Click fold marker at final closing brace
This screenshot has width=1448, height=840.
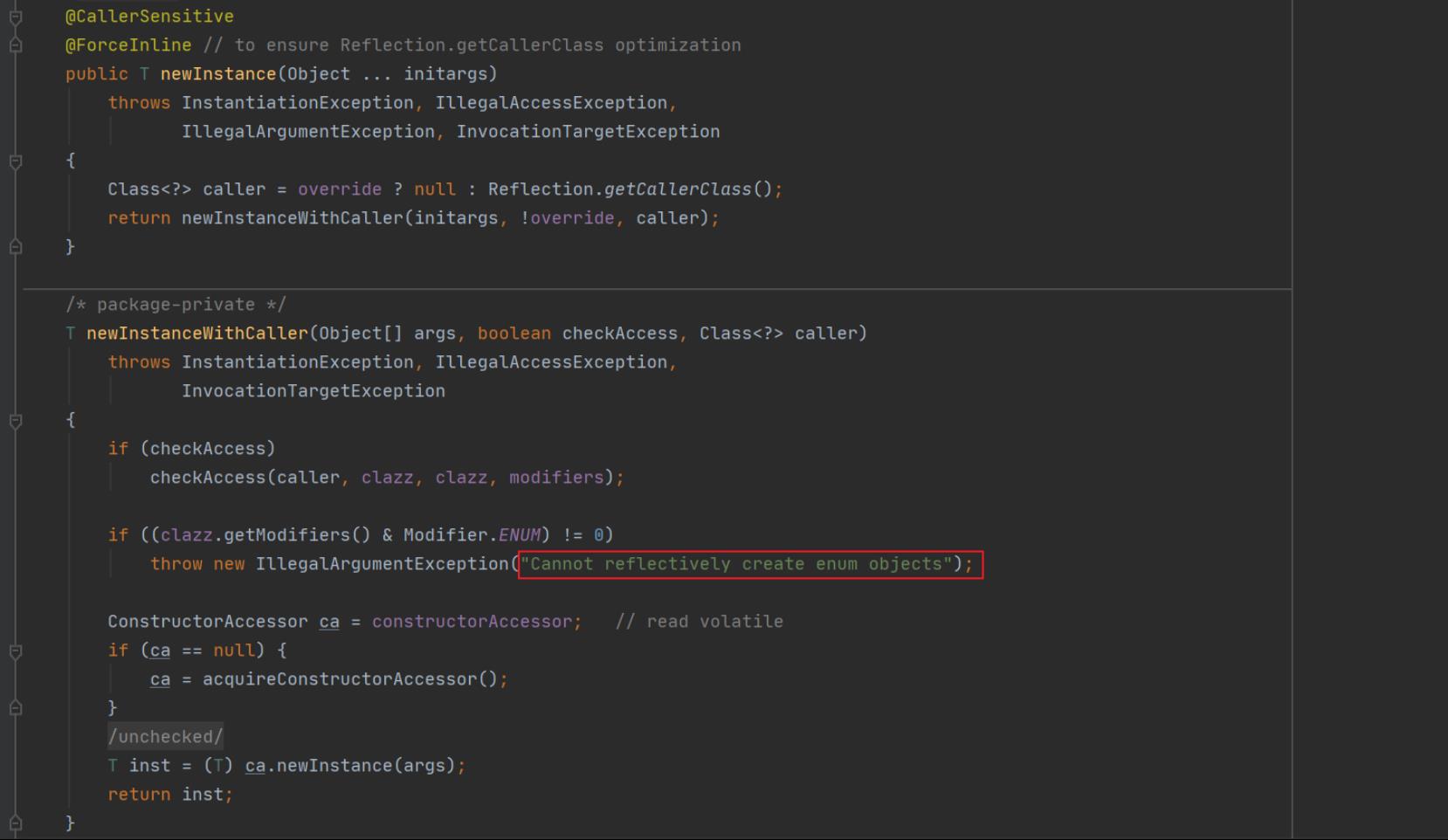click(x=16, y=823)
